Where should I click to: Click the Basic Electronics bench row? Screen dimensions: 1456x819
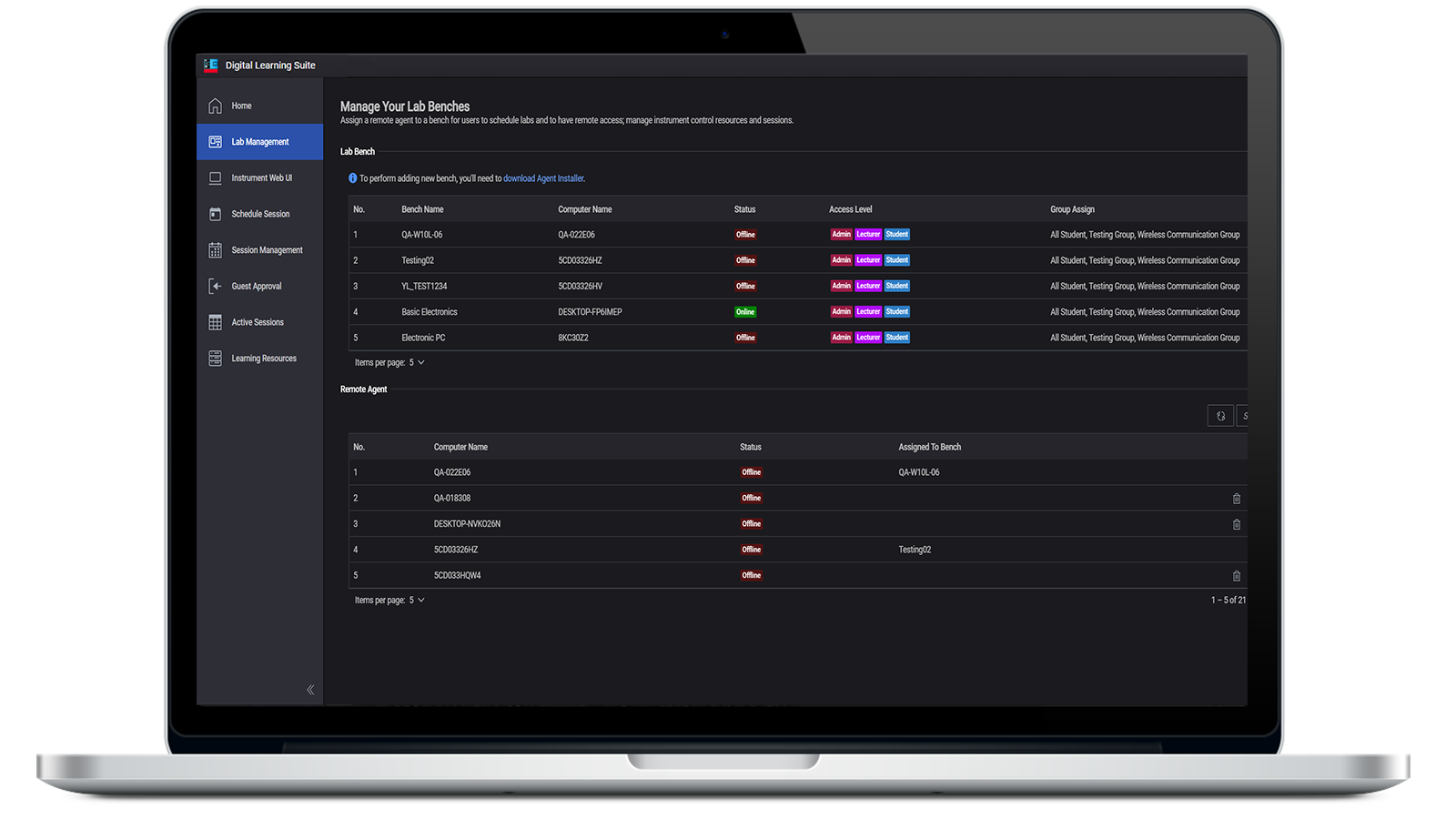pos(430,312)
